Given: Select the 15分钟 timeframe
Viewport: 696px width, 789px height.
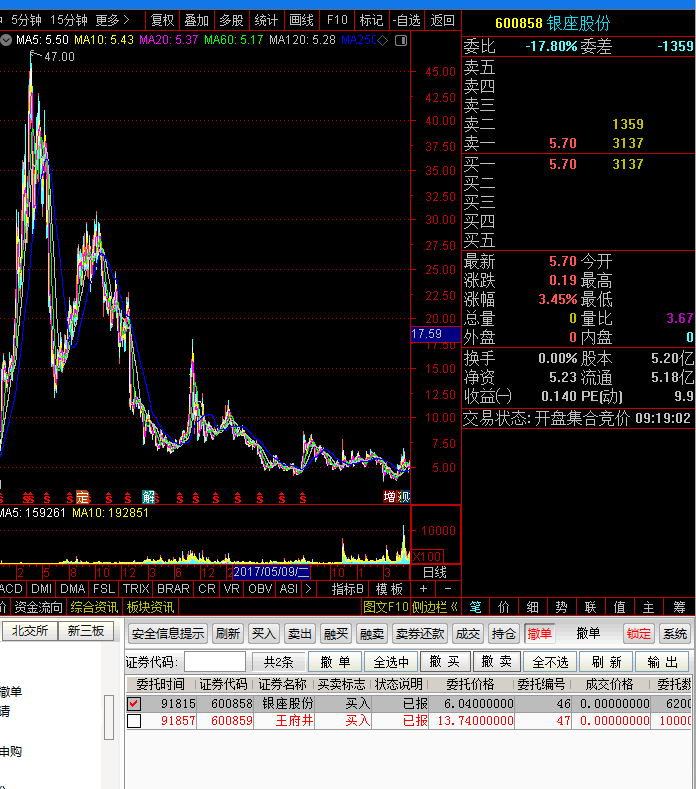Looking at the screenshot, I should tap(69, 21).
